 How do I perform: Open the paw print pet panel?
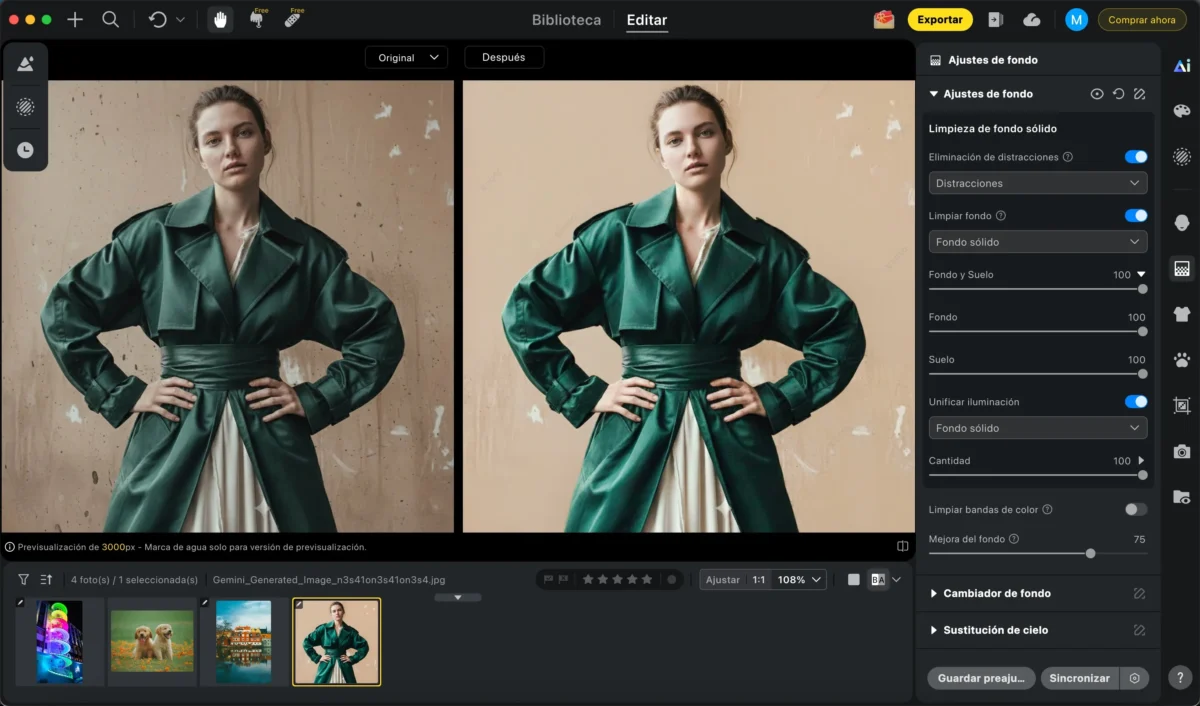pos(1182,359)
